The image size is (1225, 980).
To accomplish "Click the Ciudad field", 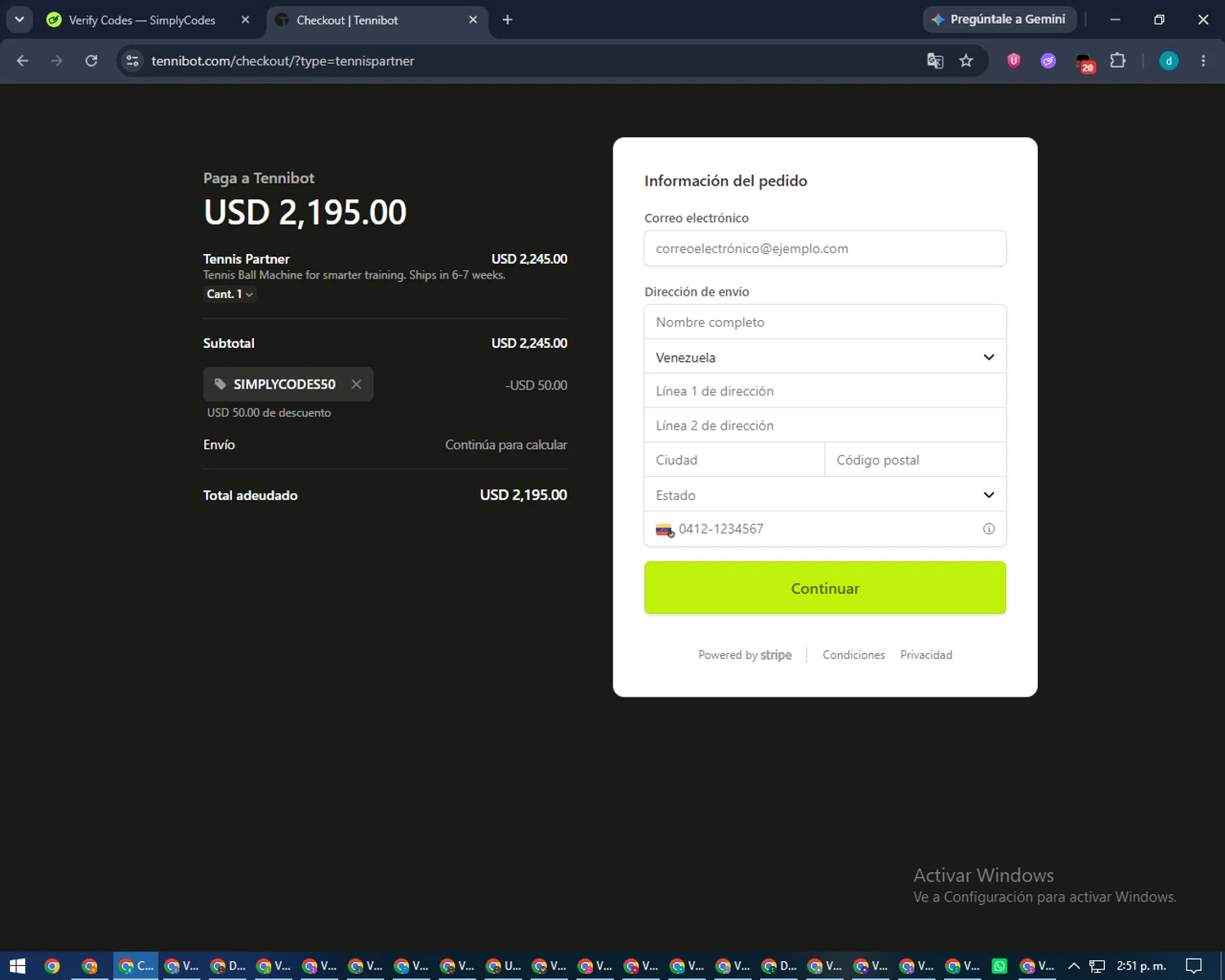I will 734,460.
